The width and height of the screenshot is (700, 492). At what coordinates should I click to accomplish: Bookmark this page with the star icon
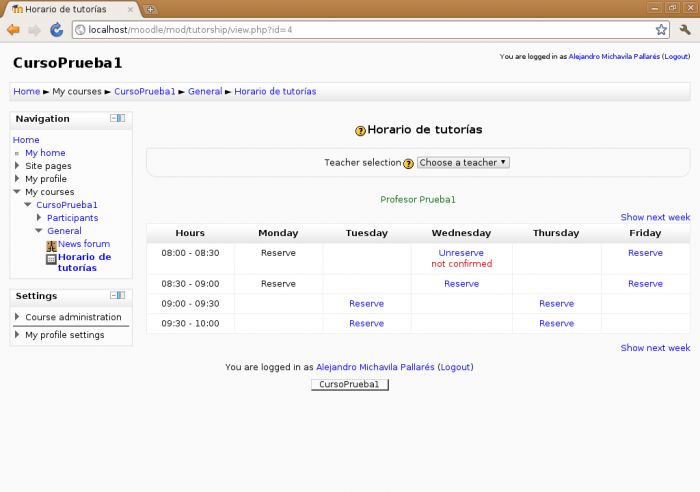661,30
